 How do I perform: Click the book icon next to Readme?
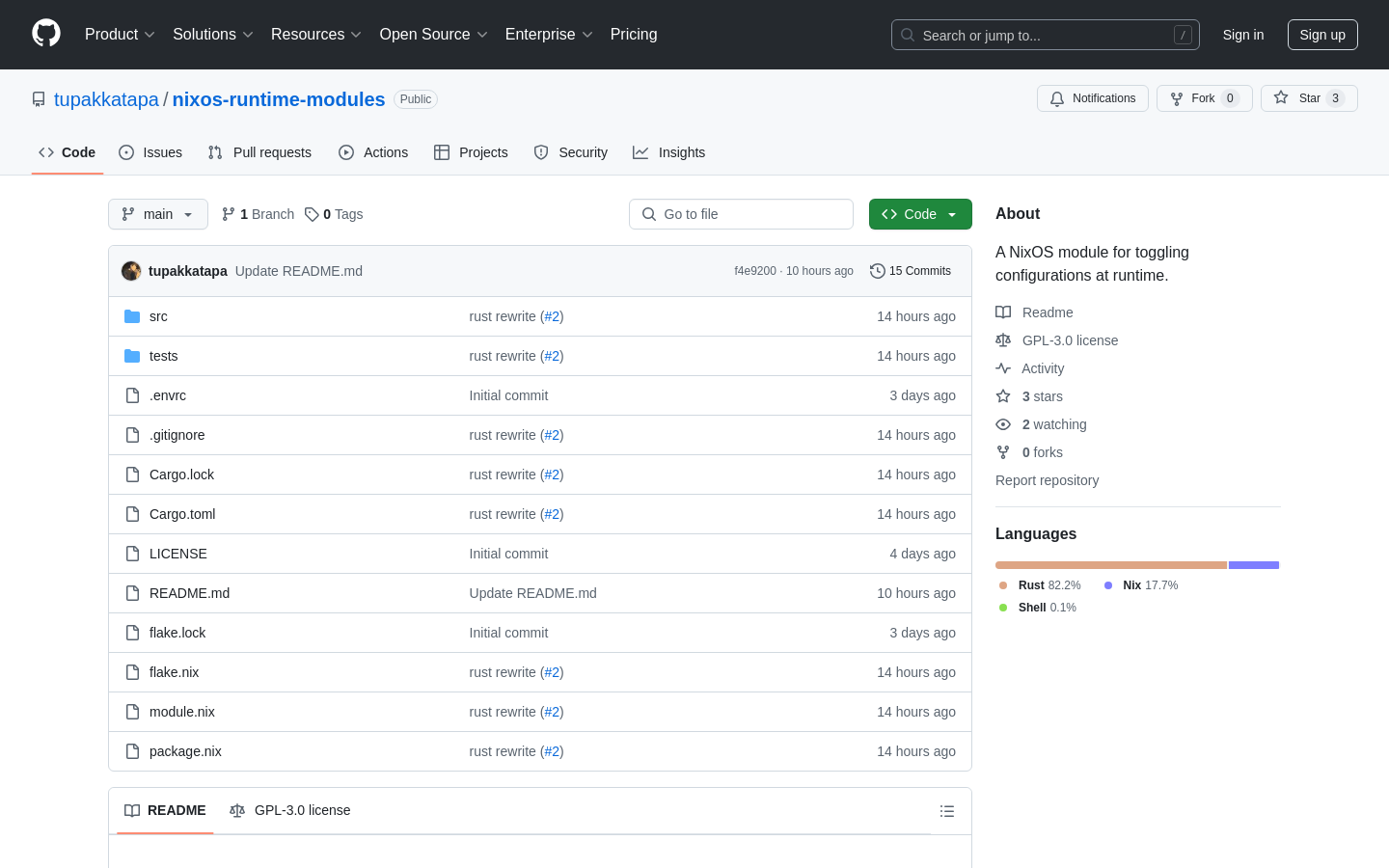click(1003, 312)
